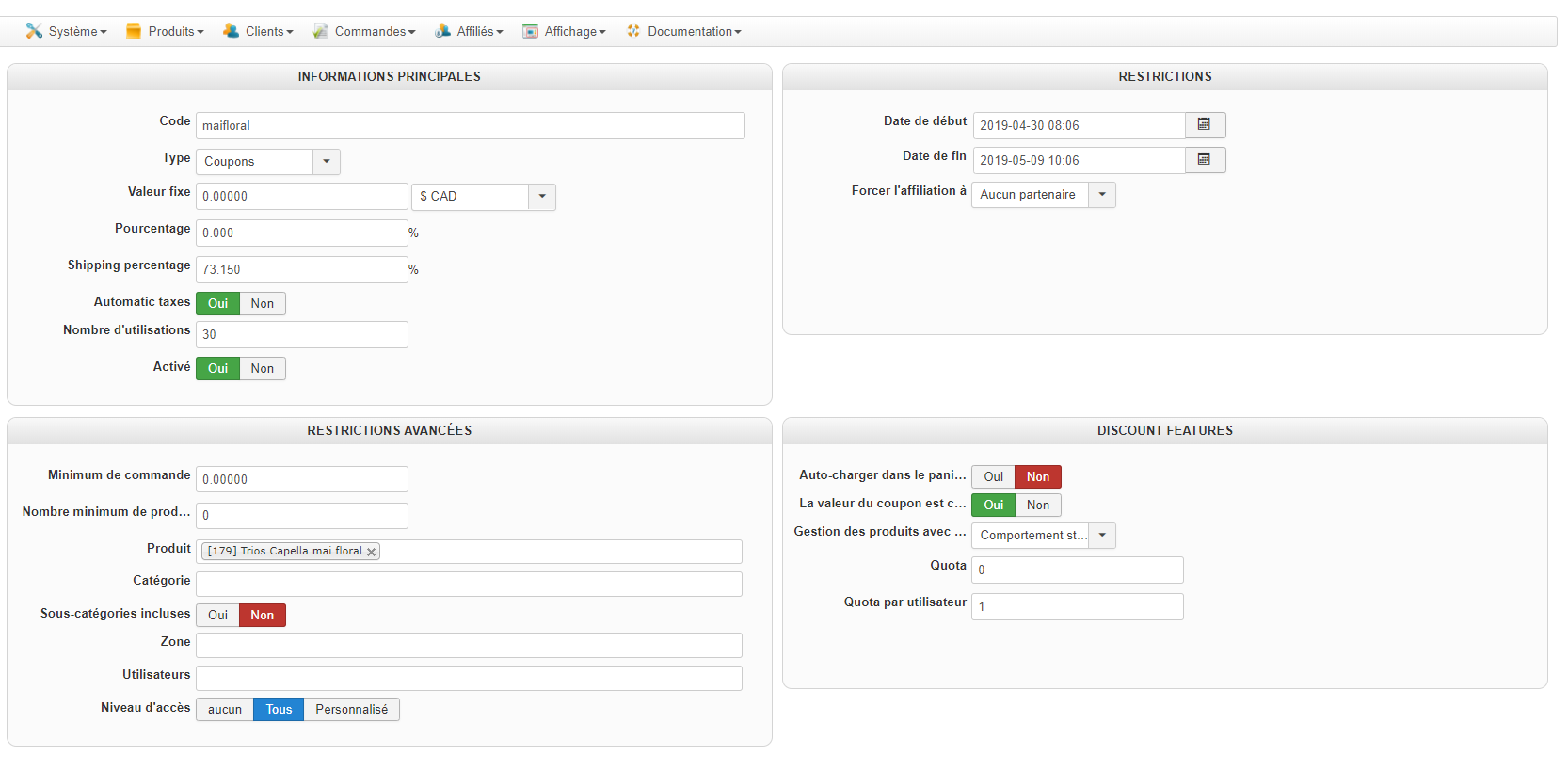
Task: Click the 'RESTRICTIONS AVANCÉES' panel heading
Action: [390, 431]
